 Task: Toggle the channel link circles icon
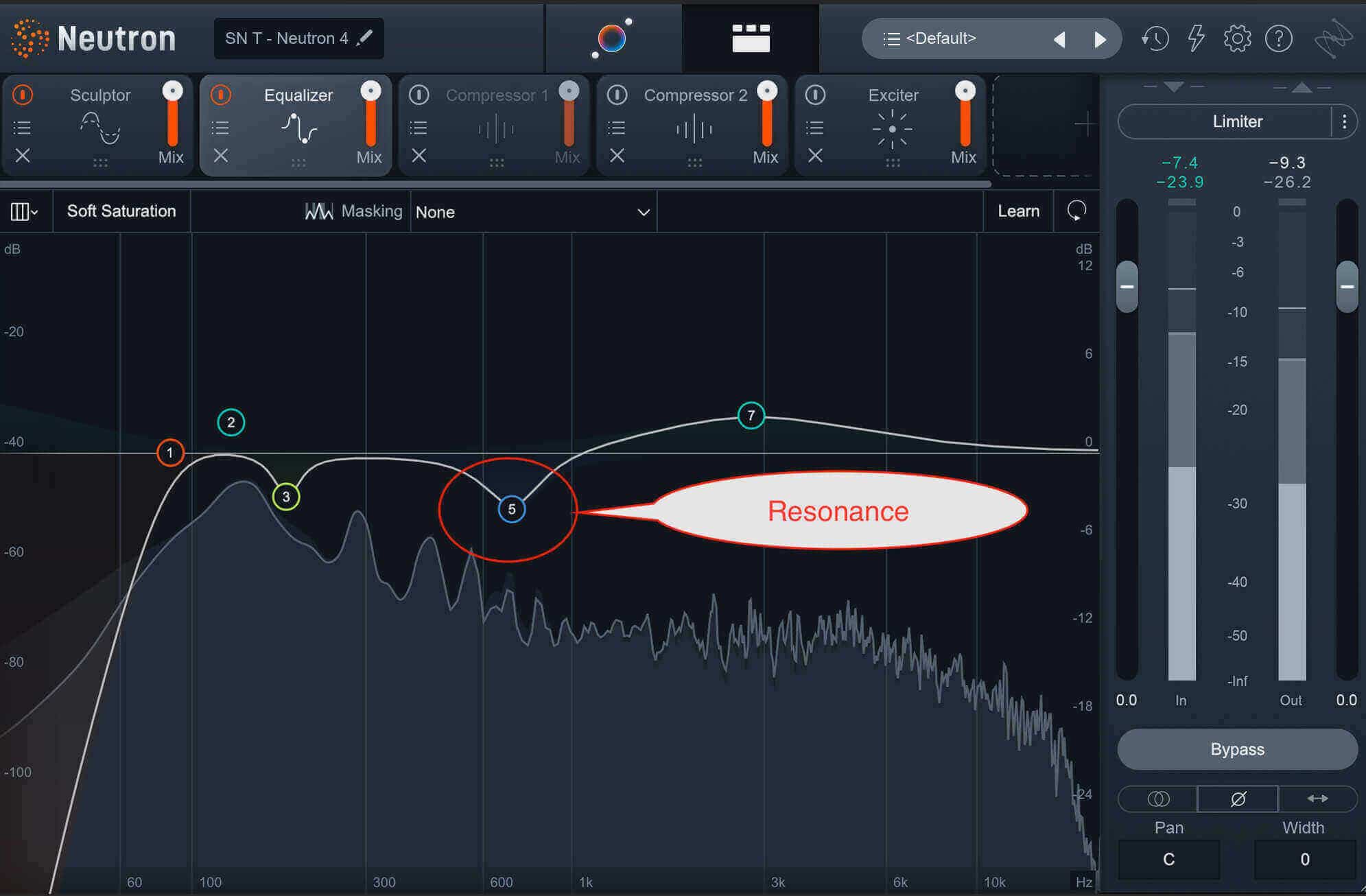[x=1158, y=799]
